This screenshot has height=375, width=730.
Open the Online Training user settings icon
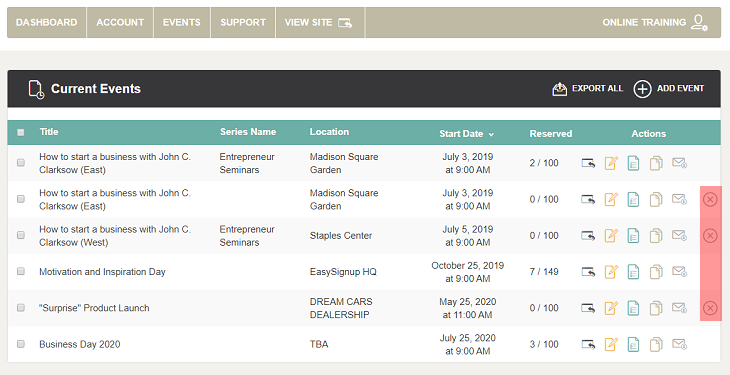click(x=699, y=22)
